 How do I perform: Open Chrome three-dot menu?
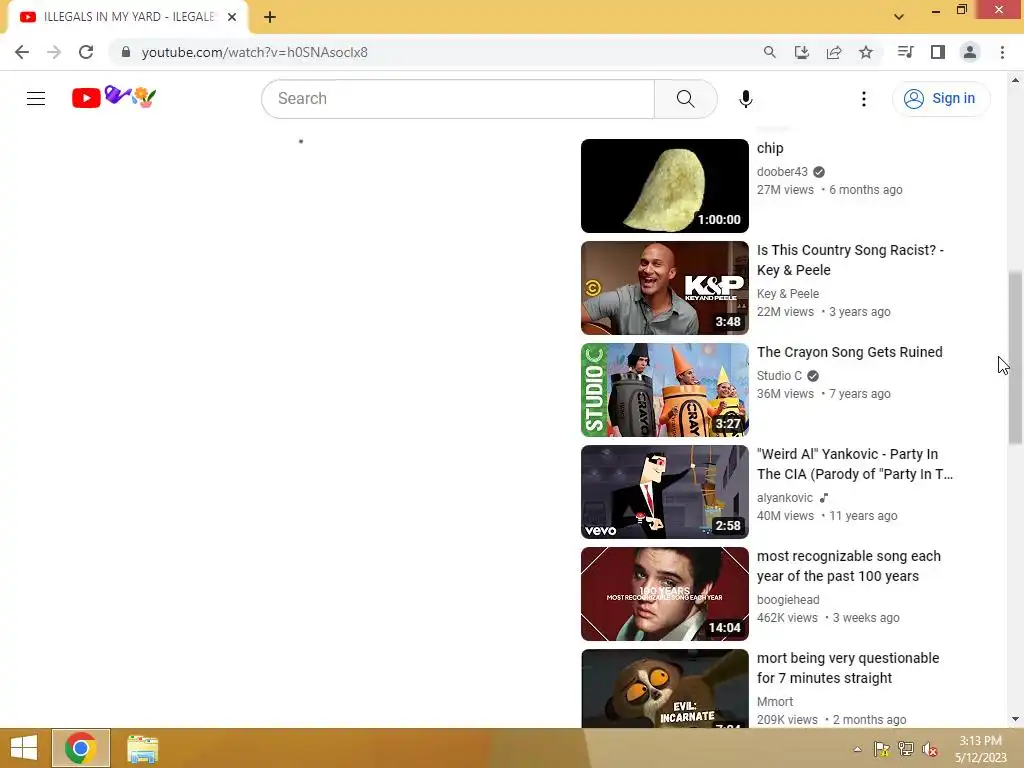click(x=1002, y=52)
